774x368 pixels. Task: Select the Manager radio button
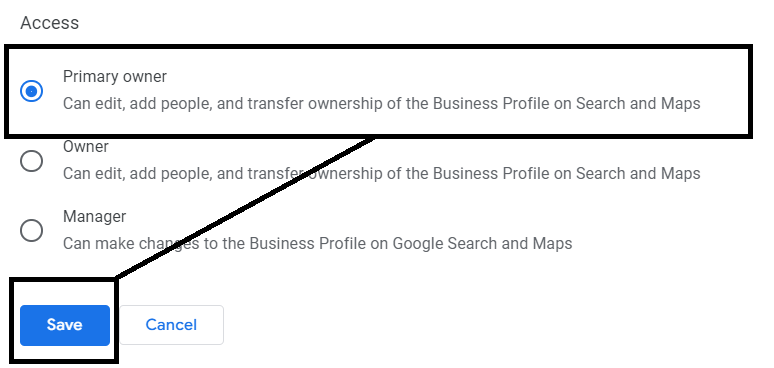click(x=32, y=230)
